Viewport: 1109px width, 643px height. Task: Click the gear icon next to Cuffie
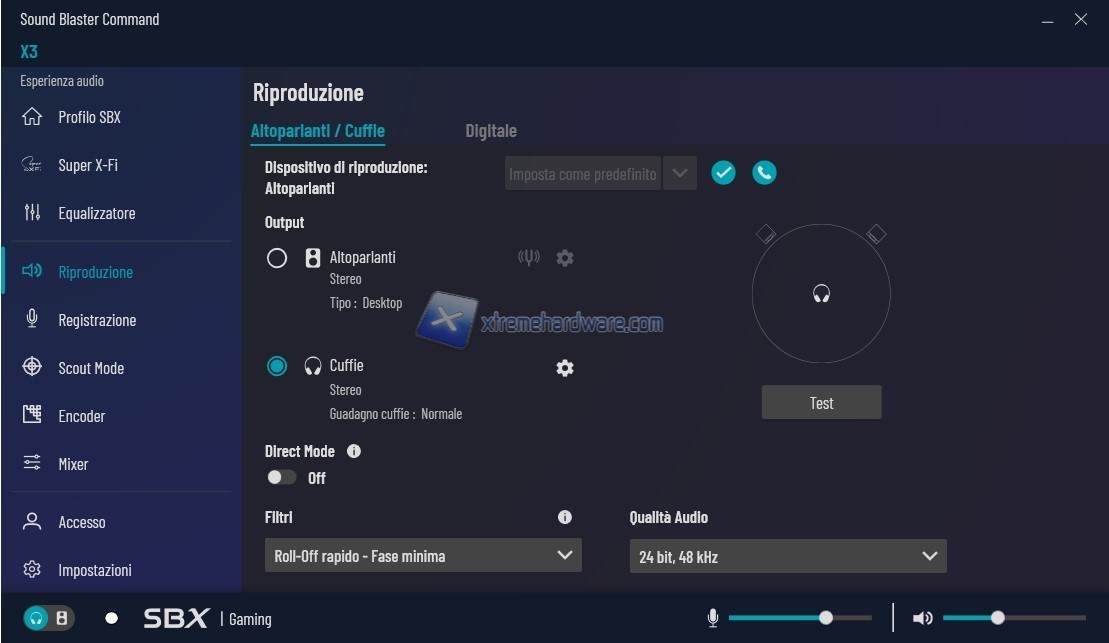tap(565, 368)
